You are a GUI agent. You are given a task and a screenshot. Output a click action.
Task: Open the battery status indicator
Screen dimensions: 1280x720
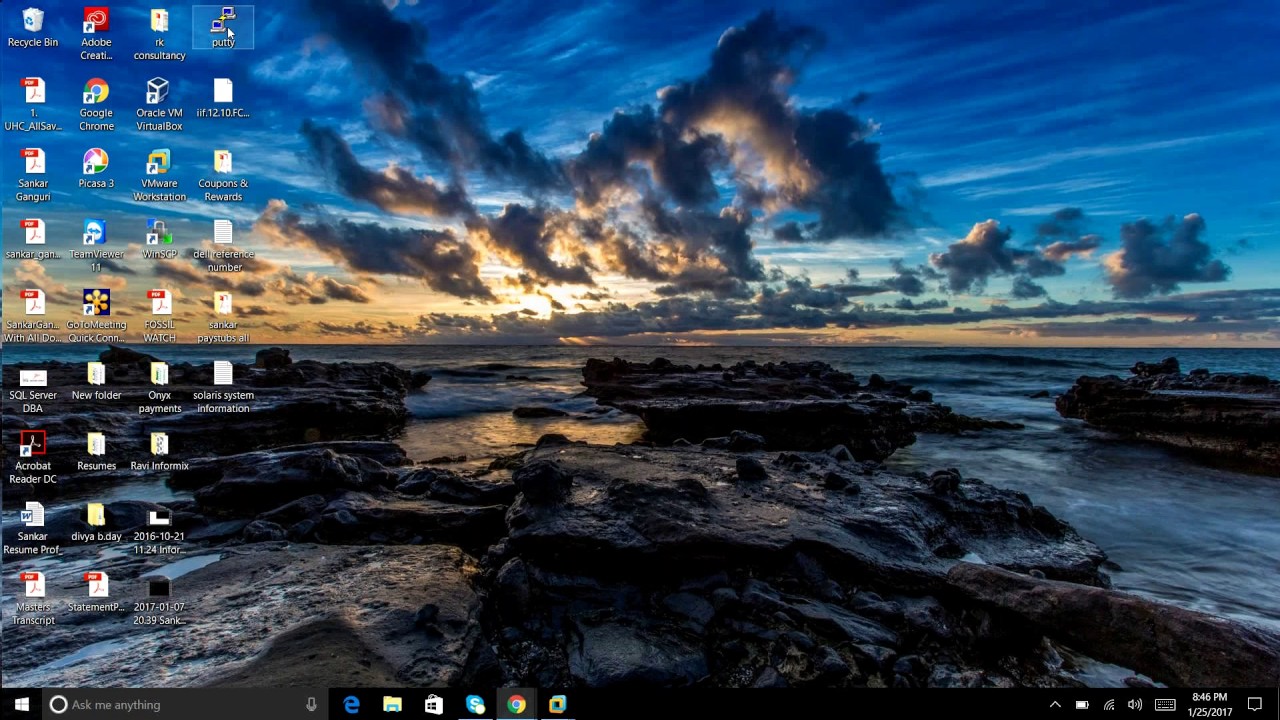pyautogui.click(x=1082, y=705)
